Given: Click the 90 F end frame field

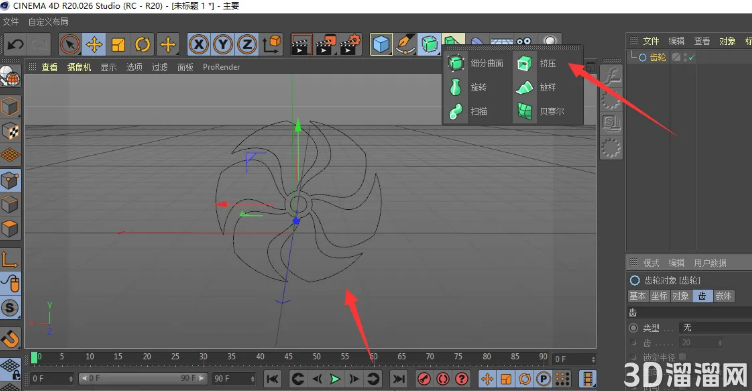Looking at the screenshot, I should click(234, 379).
